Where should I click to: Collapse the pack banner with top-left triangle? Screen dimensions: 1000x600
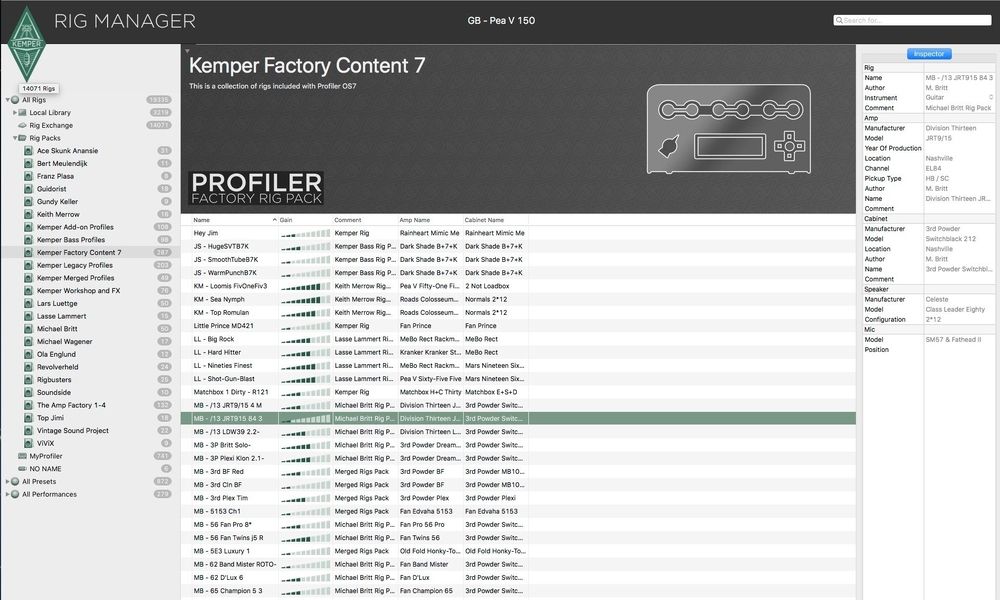(x=187, y=50)
